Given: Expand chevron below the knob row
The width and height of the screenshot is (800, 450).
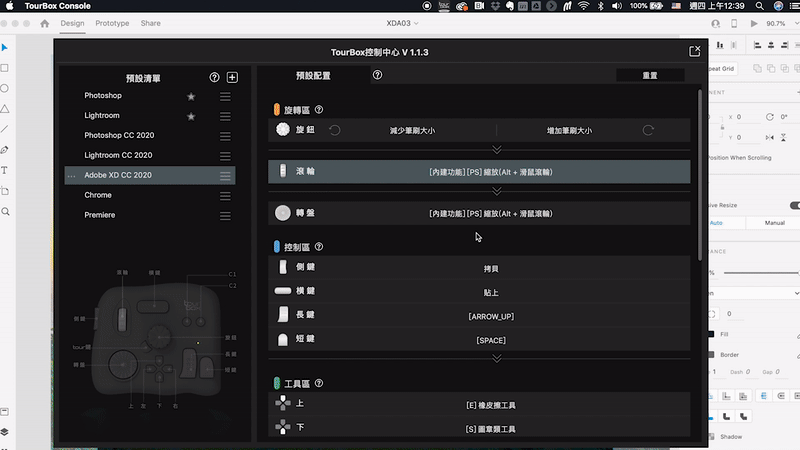Looking at the screenshot, I should click(496, 149).
